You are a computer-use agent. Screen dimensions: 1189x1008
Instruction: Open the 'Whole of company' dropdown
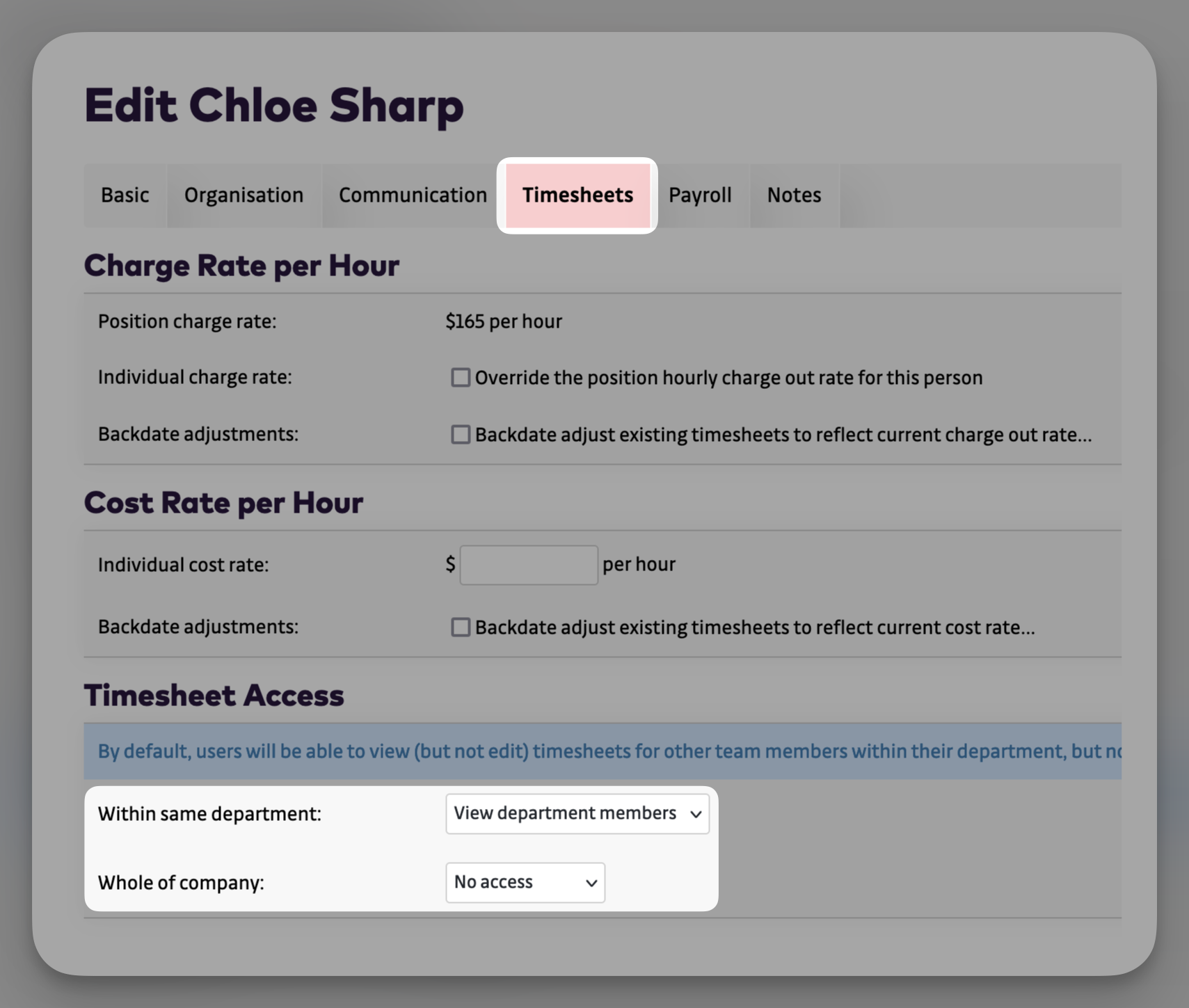click(x=525, y=882)
